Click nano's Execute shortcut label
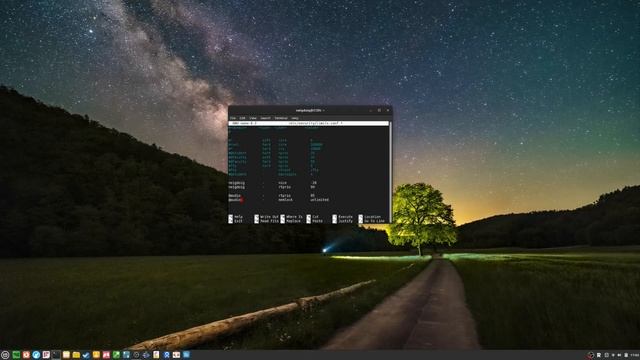640x360 pixels. point(345,217)
